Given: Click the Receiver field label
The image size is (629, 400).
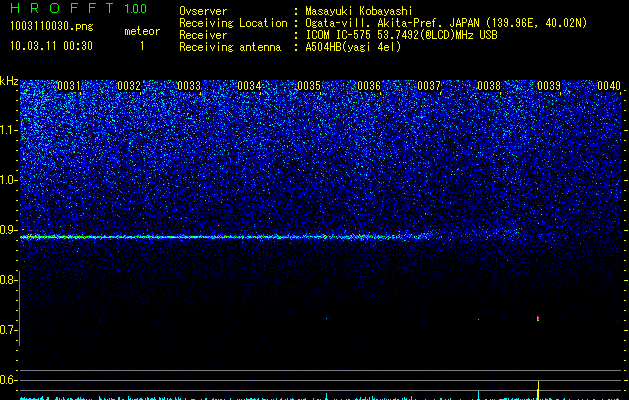Looking at the screenshot, I should click(203, 35).
